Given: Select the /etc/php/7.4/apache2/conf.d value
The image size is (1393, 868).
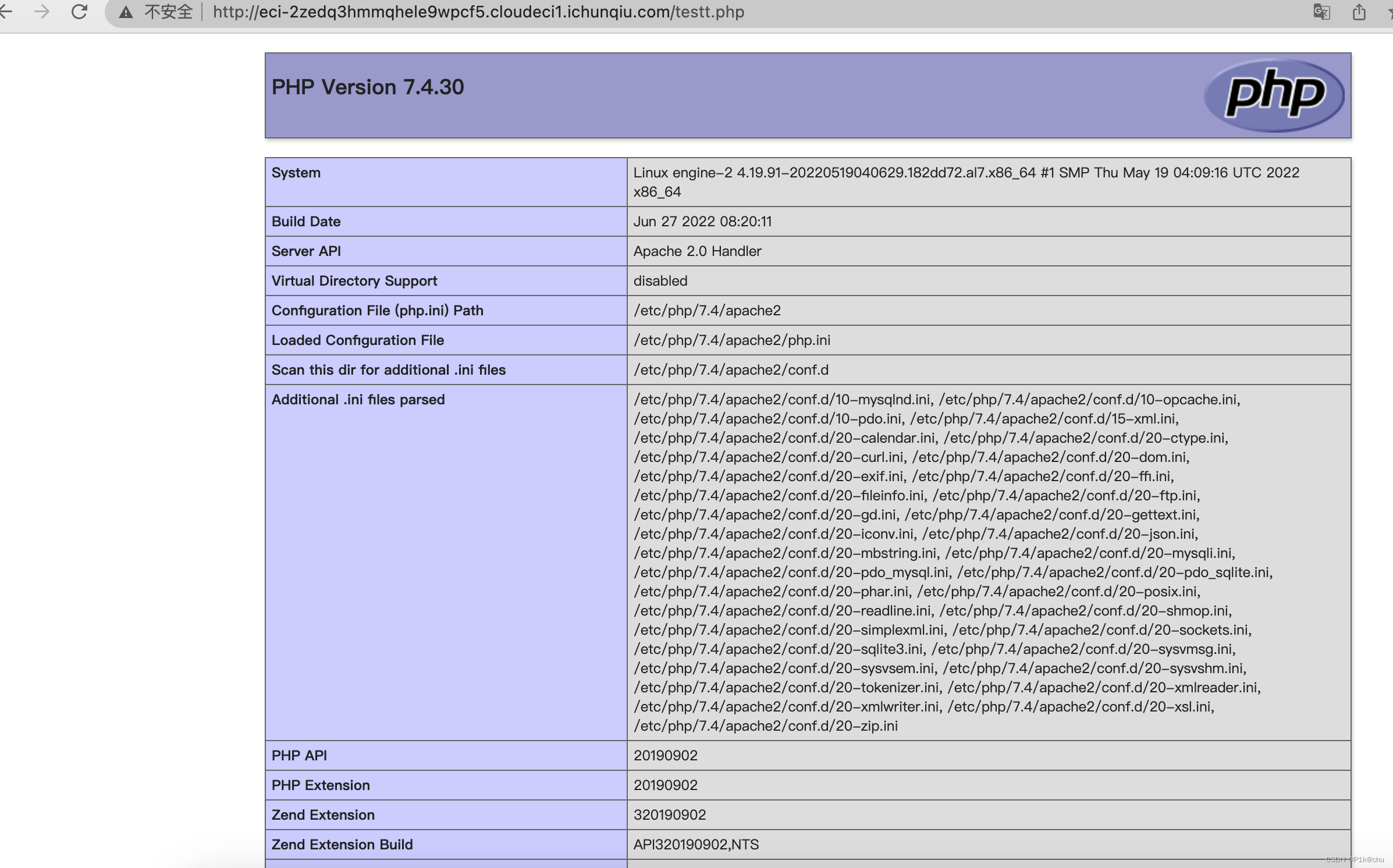Looking at the screenshot, I should tap(731, 370).
